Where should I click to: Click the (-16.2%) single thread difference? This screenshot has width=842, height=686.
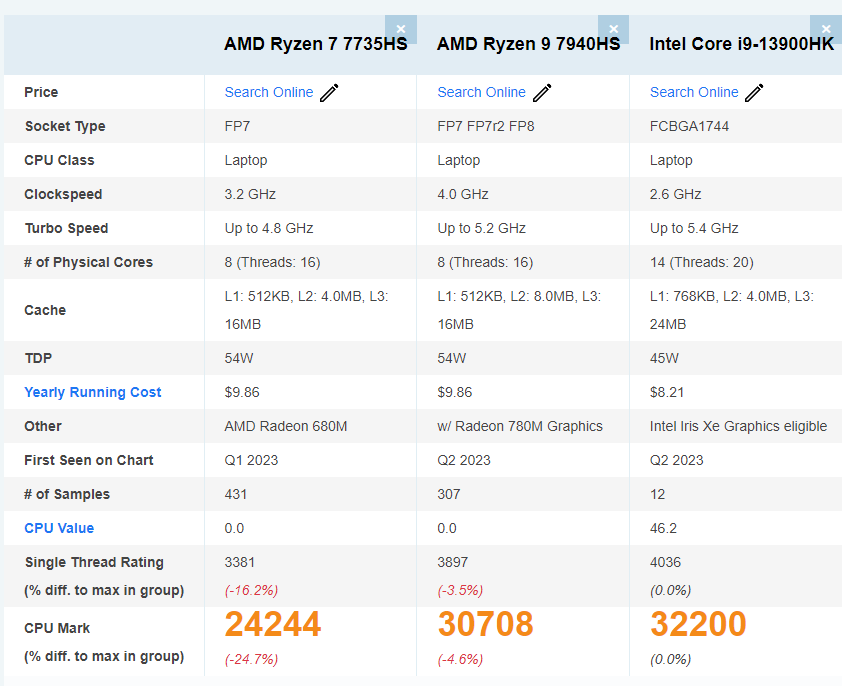coord(251,590)
